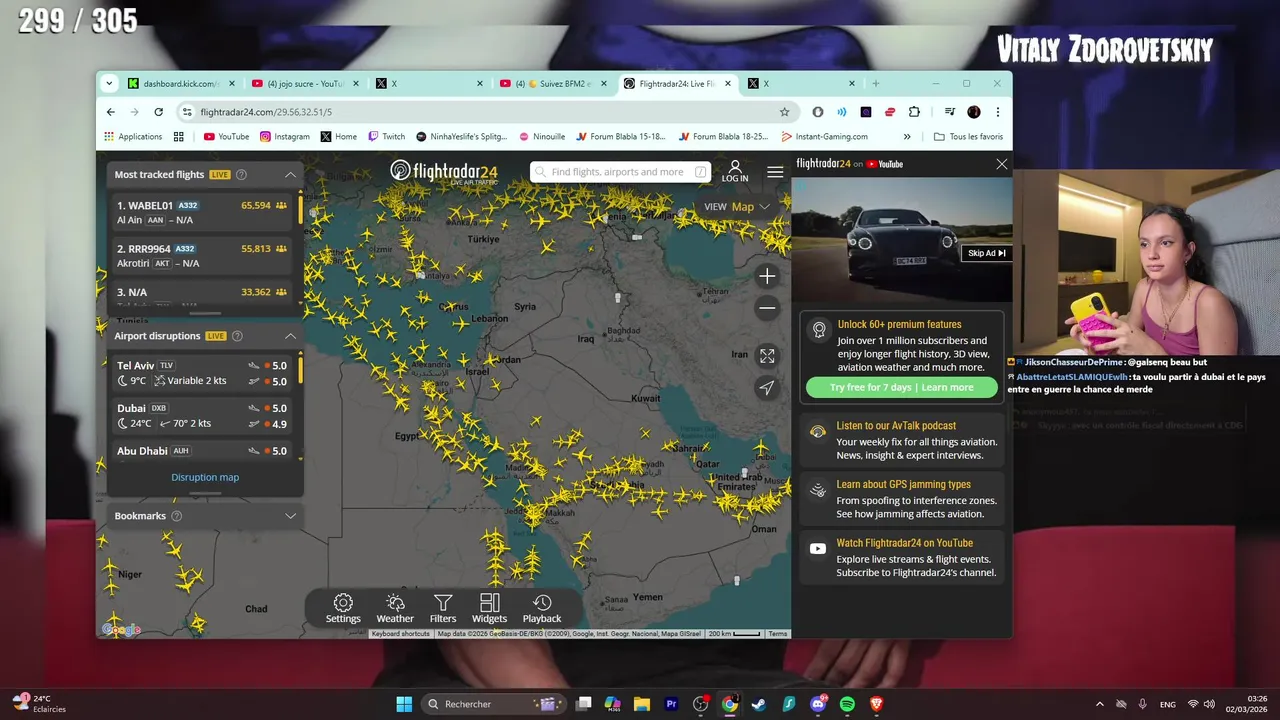The height and width of the screenshot is (720, 1280).
Task: Open Chrome profile avatar
Action: 974,112
